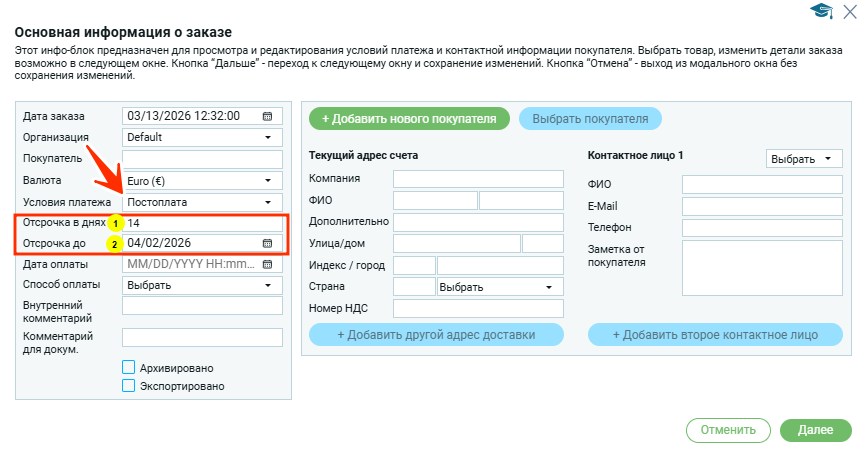Click Добавить нового покупателя button
This screenshot has width=868, height=455.
409,119
